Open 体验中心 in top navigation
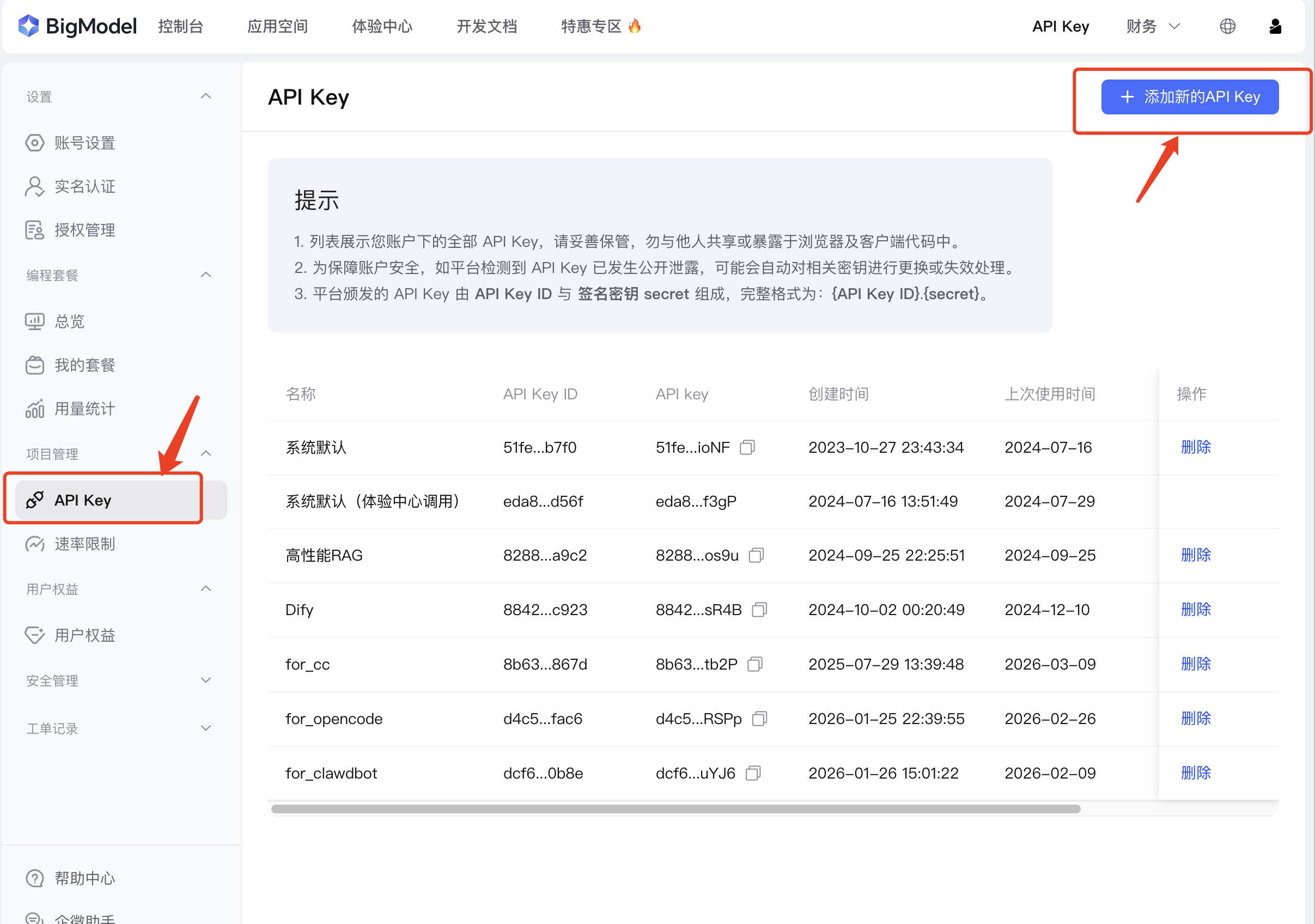 381,26
